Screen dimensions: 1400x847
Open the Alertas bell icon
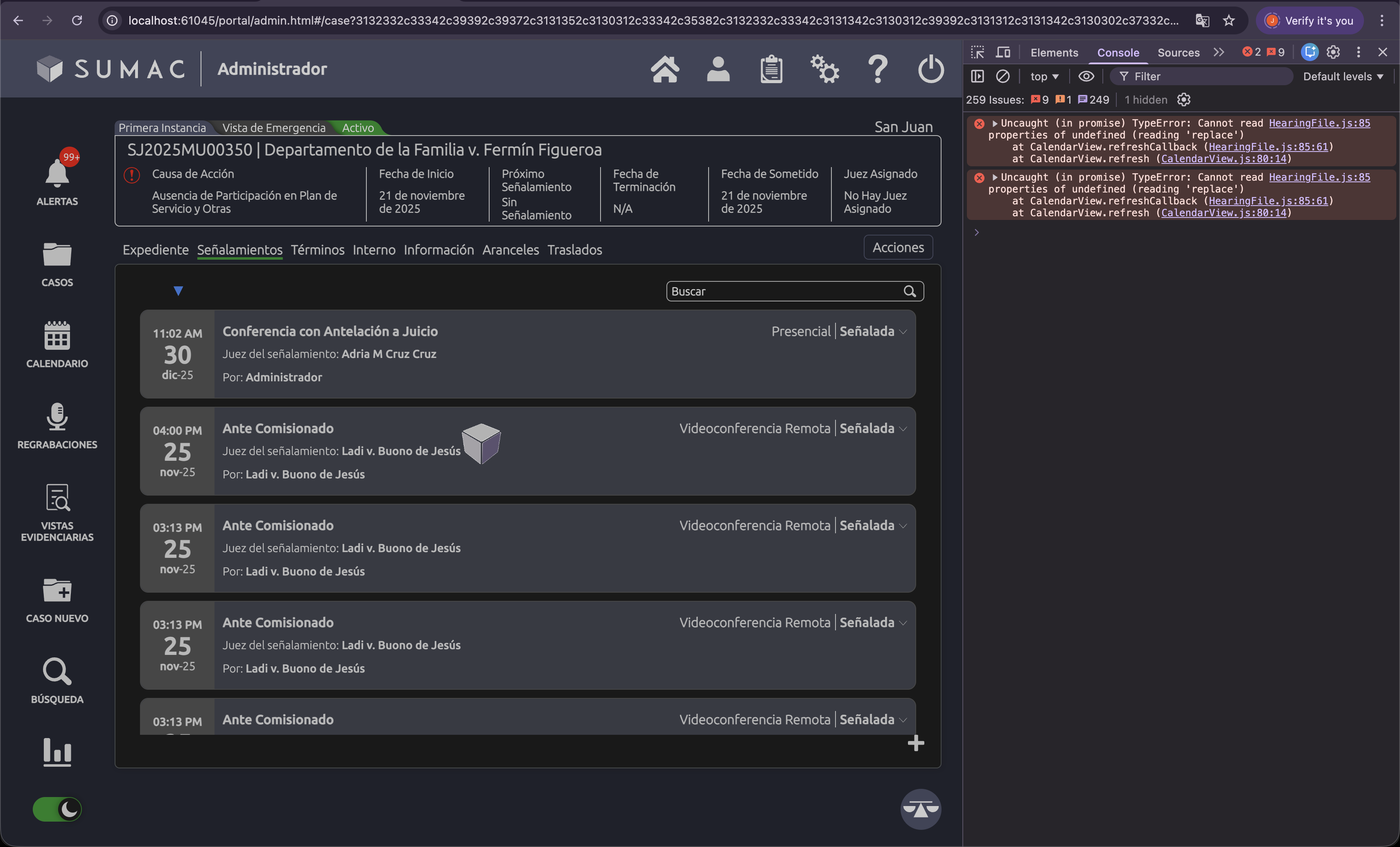pyautogui.click(x=57, y=173)
